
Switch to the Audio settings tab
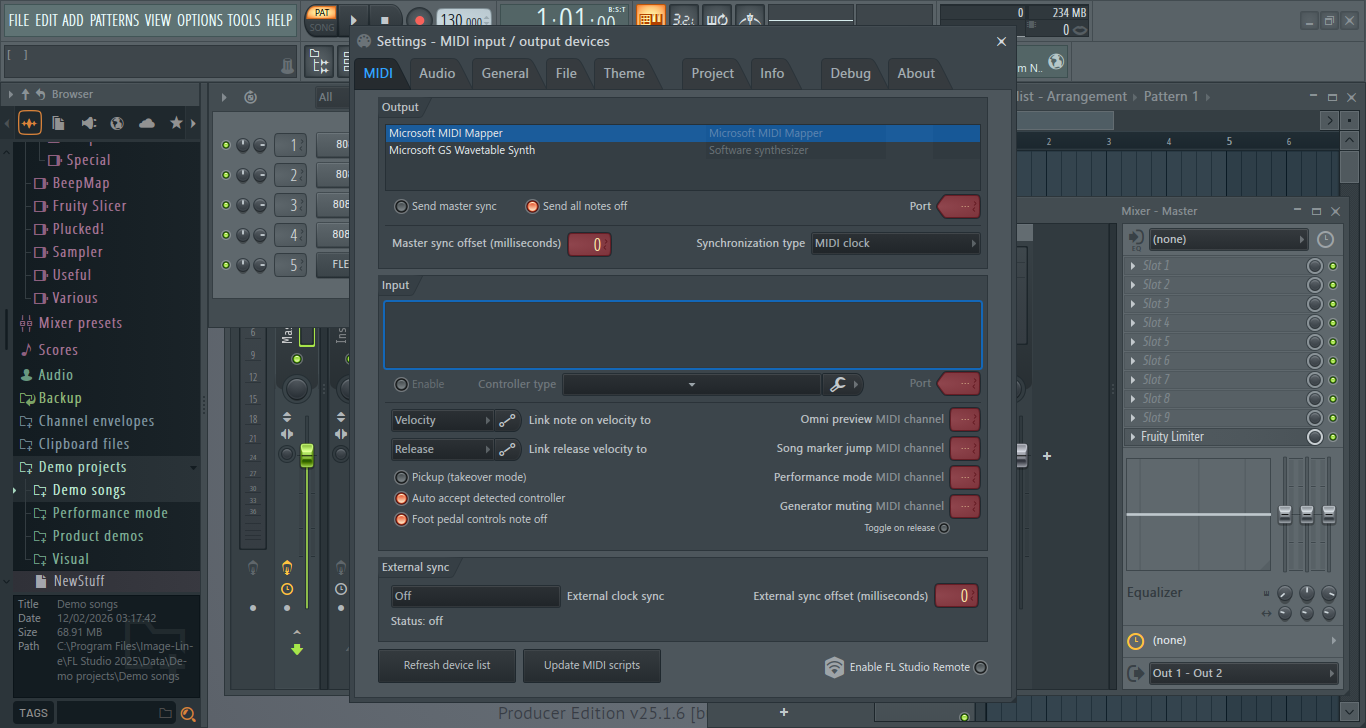point(437,73)
